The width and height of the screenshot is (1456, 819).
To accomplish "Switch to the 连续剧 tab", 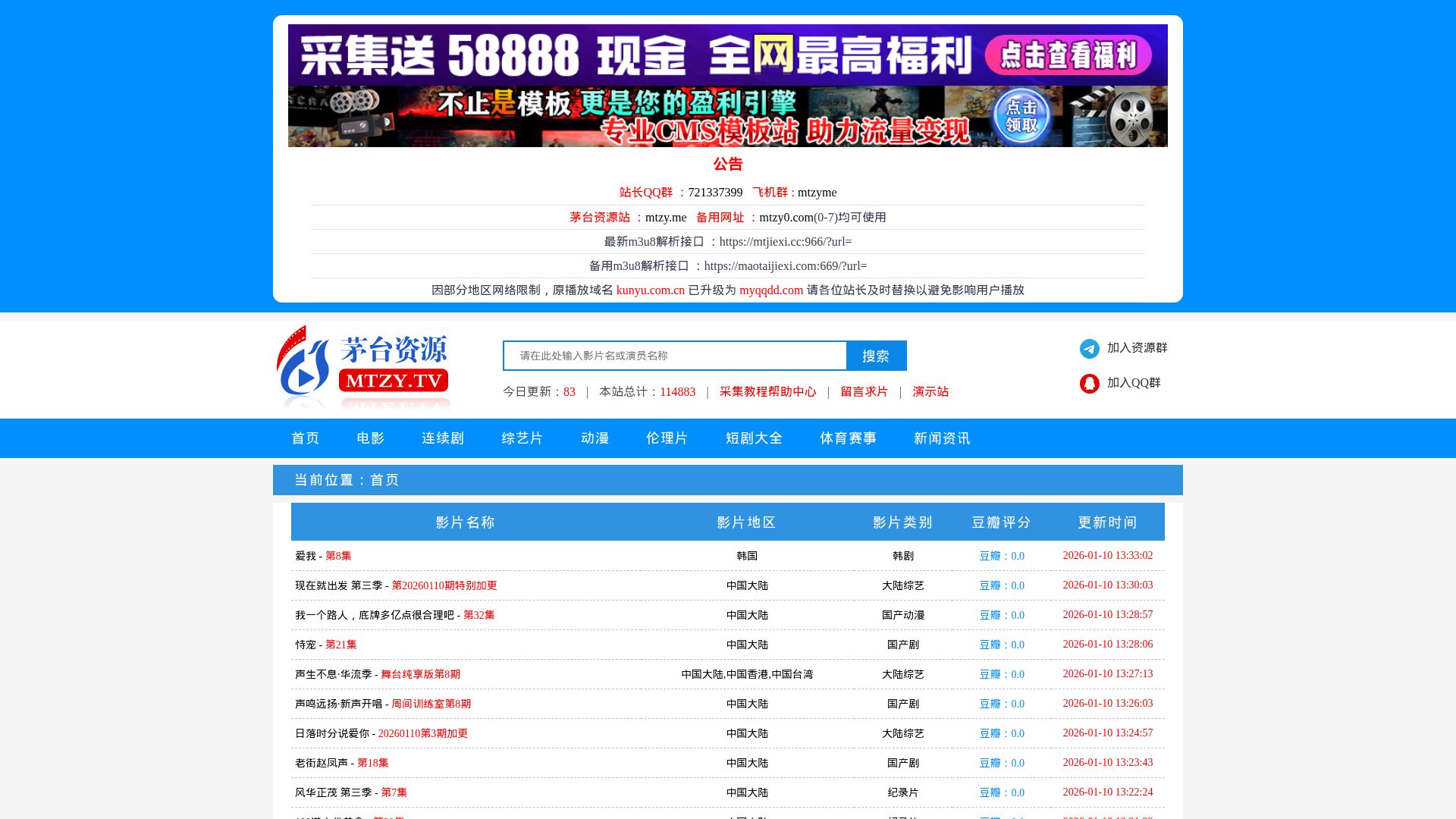I will [443, 438].
